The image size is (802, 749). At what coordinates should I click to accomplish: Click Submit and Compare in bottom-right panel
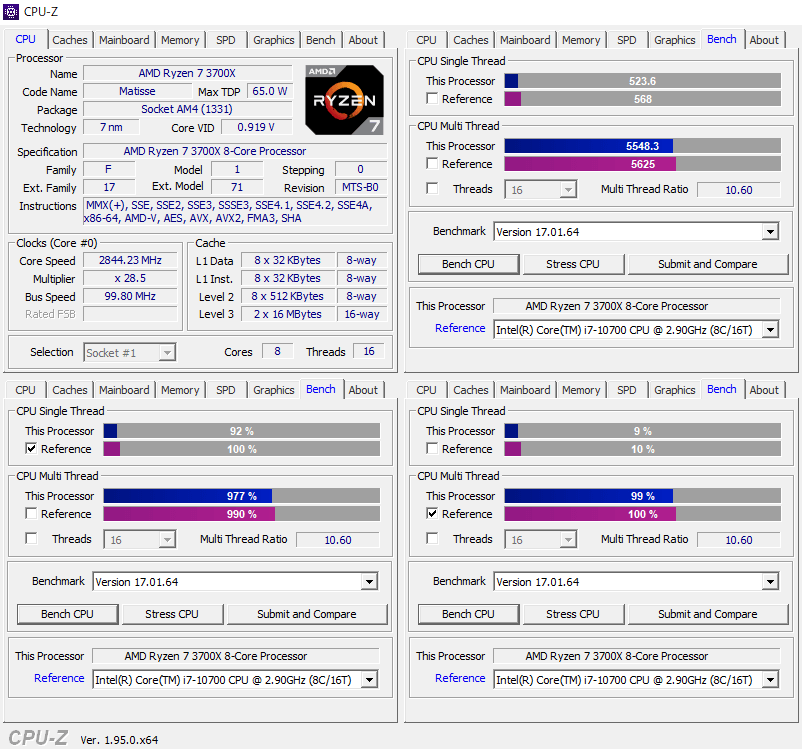point(708,614)
